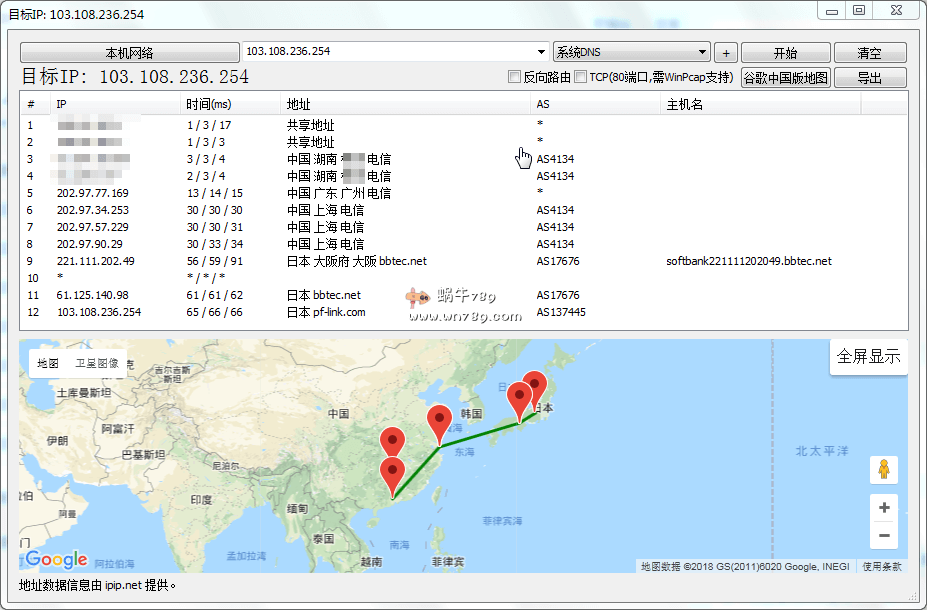
Task: Sort by the 时间(ms) column header
Action: [x=230, y=104]
